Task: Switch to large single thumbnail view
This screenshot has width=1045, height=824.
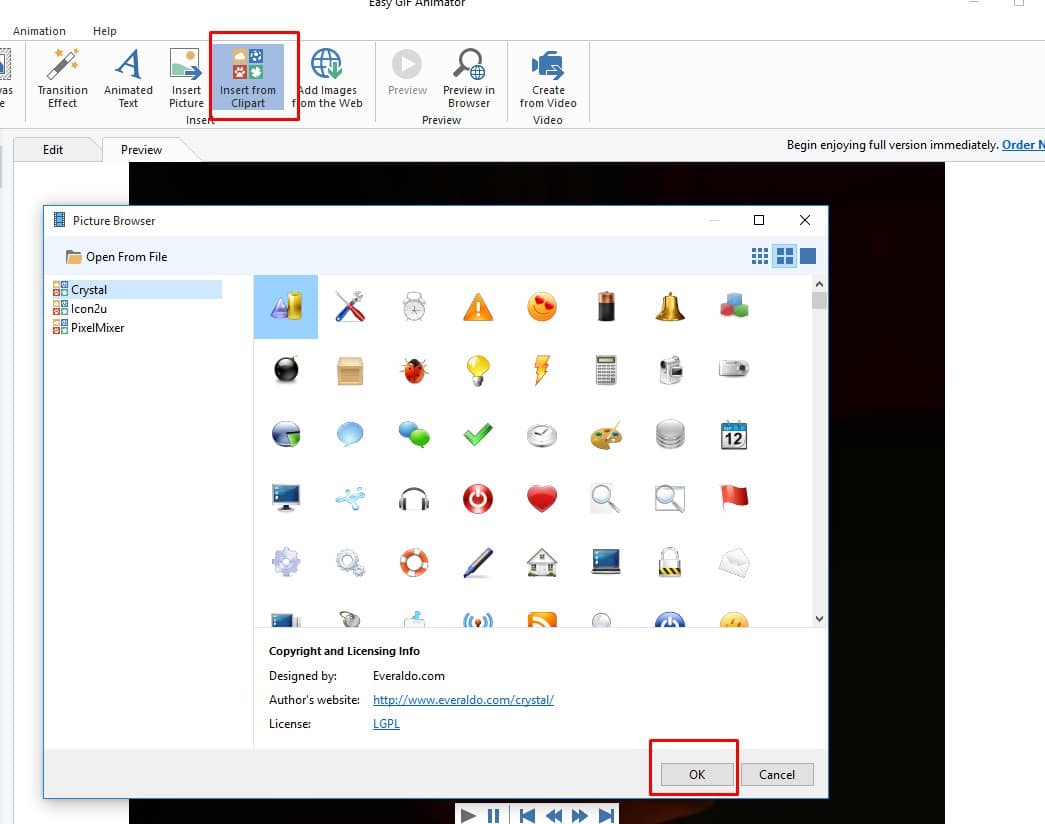Action: (808, 256)
